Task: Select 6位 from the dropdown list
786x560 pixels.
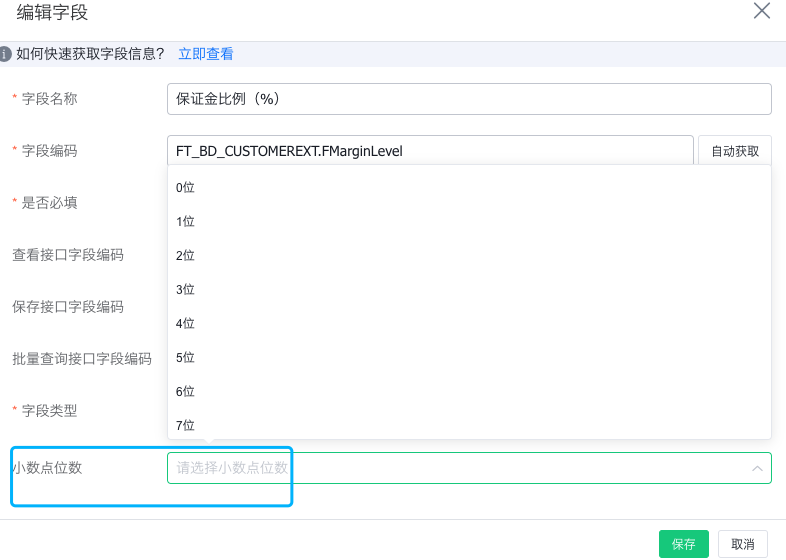Action: [x=469, y=392]
